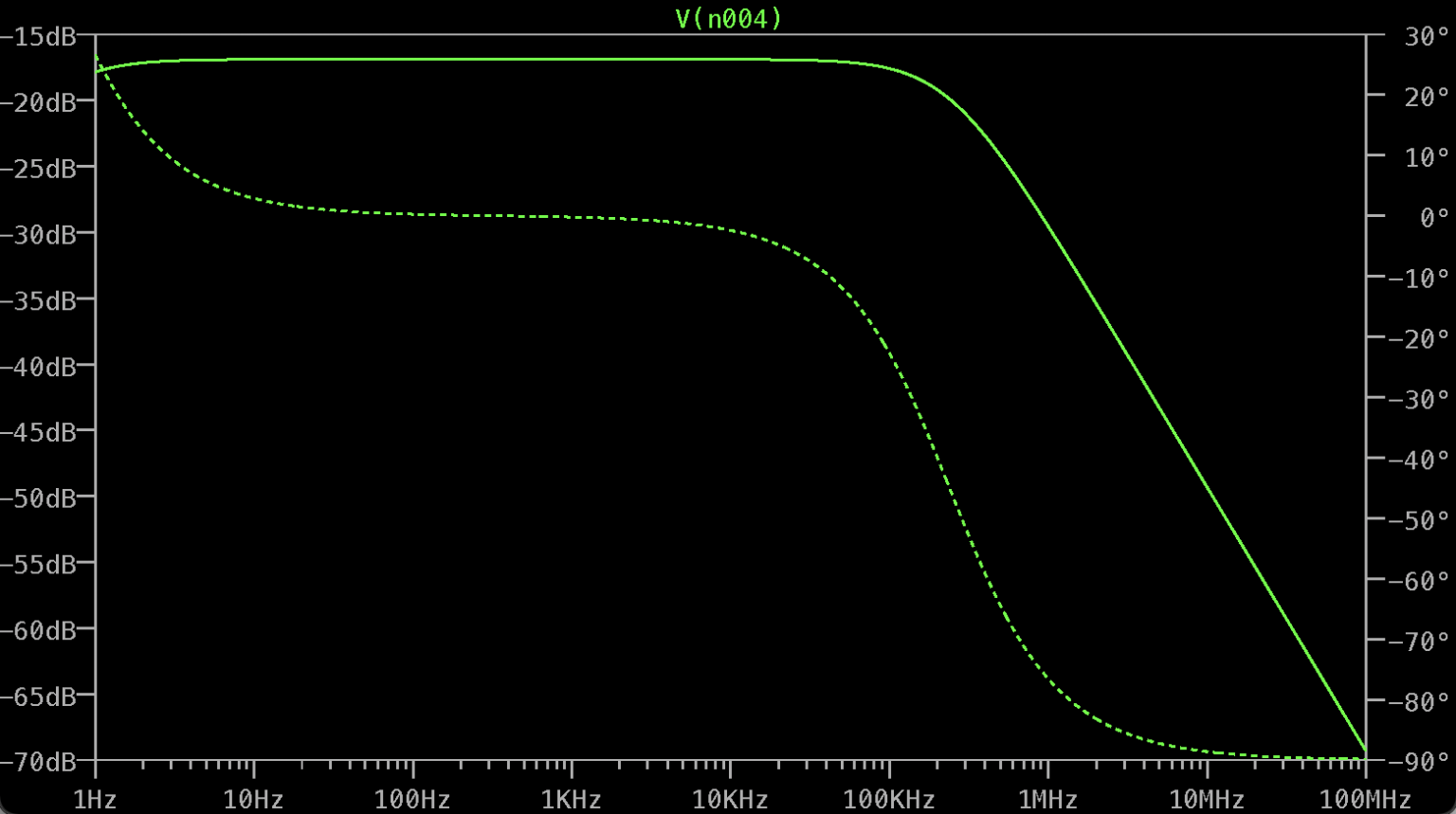Viewport: 1456px width, 814px height.
Task: Click the -15dB magnitude axis label
Action: tap(38, 37)
